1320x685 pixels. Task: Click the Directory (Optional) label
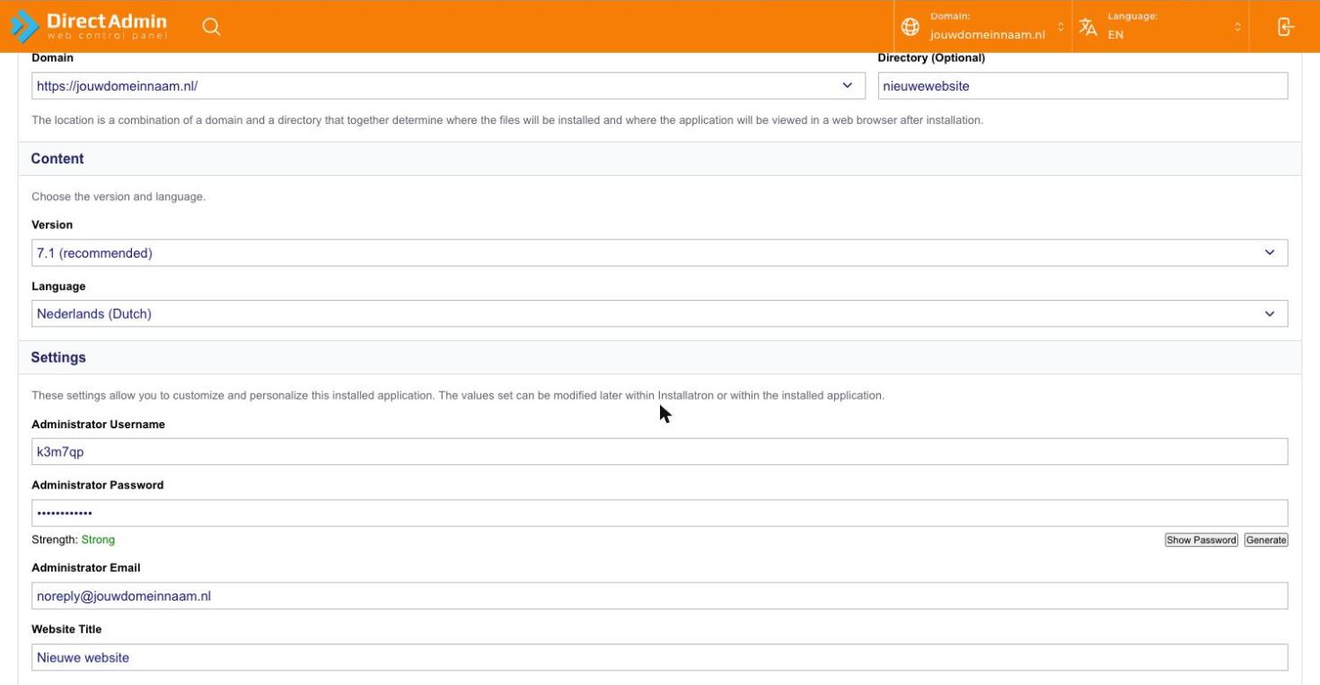(931, 58)
